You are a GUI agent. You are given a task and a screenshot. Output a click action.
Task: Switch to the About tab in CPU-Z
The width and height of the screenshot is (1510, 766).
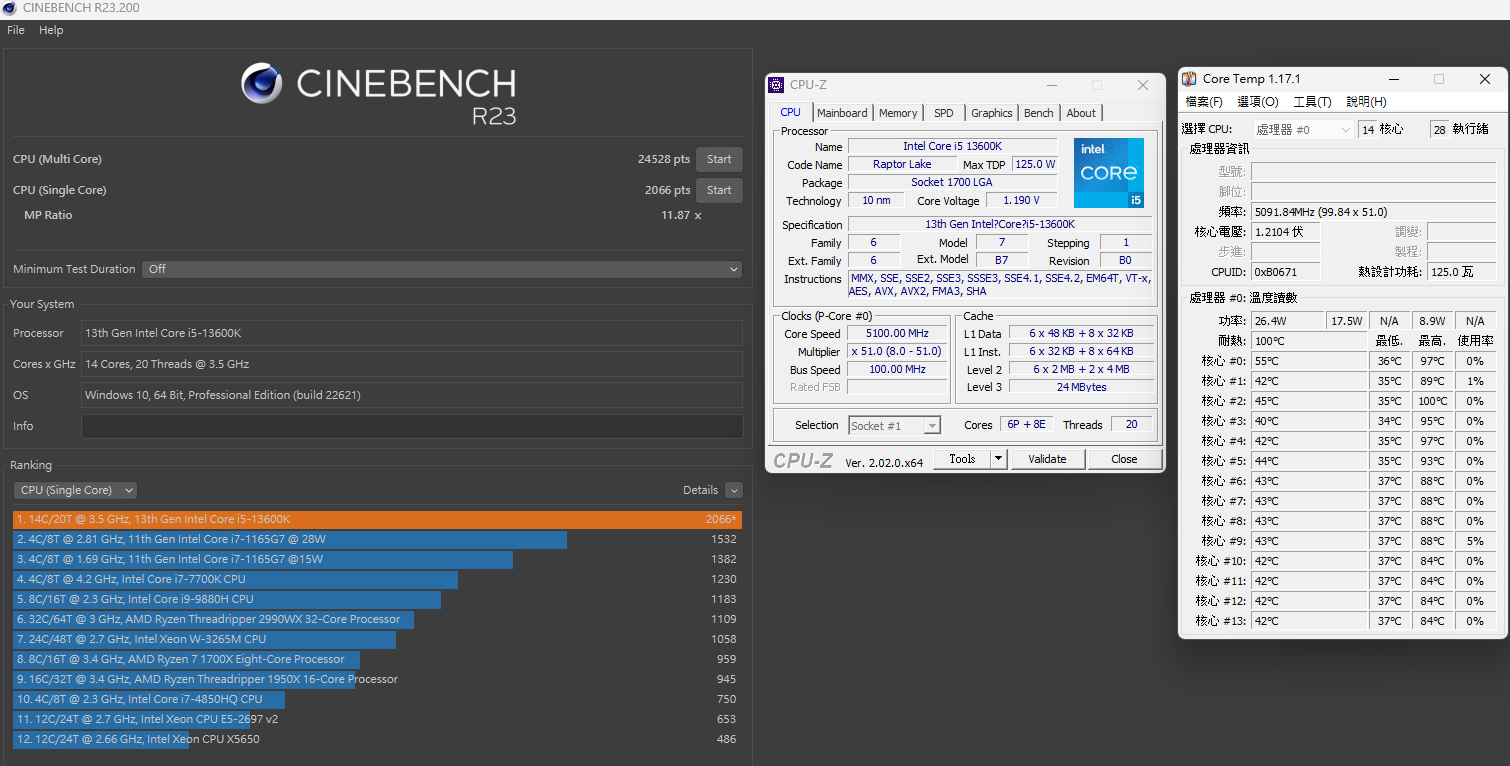tap(1081, 113)
